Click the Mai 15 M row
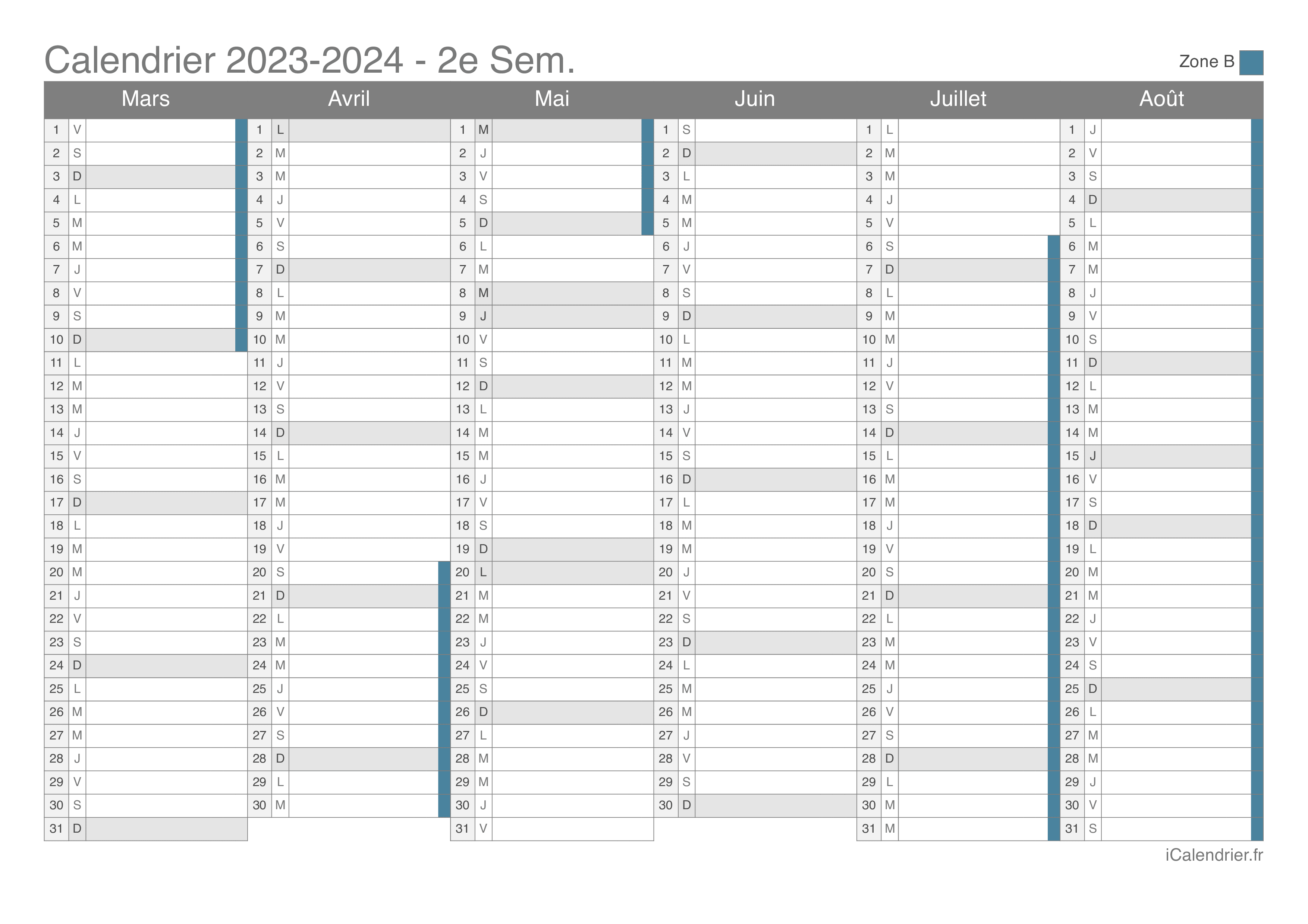Viewport: 1308px width, 924px height. [552, 456]
